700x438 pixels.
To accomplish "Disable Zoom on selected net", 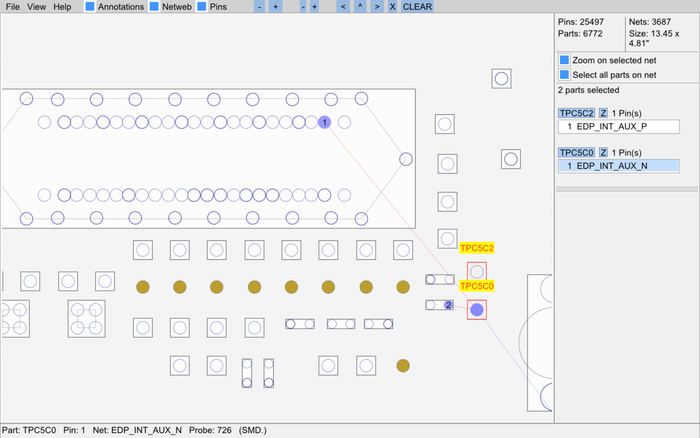I will click(565, 60).
